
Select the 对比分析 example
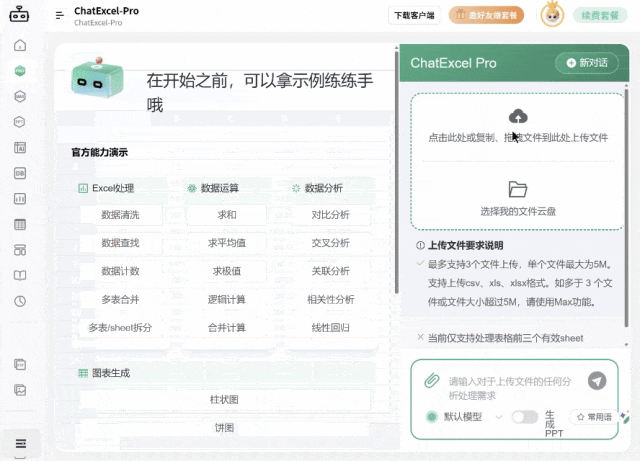[331, 215]
